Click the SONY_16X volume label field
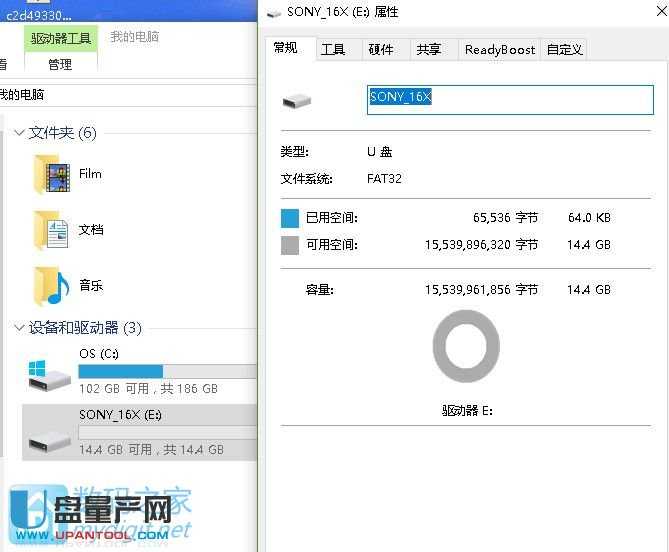669x552 pixels. click(510, 98)
